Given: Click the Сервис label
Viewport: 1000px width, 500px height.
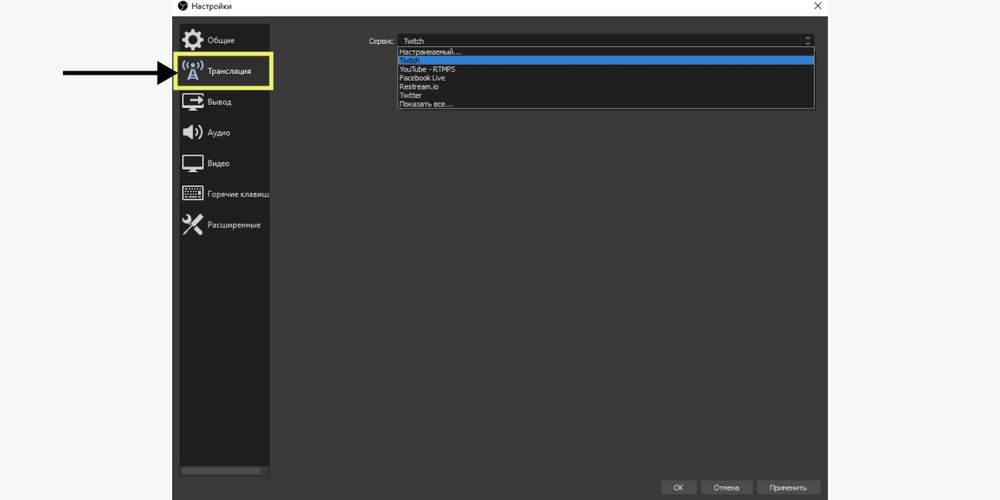Looking at the screenshot, I should [381, 40].
